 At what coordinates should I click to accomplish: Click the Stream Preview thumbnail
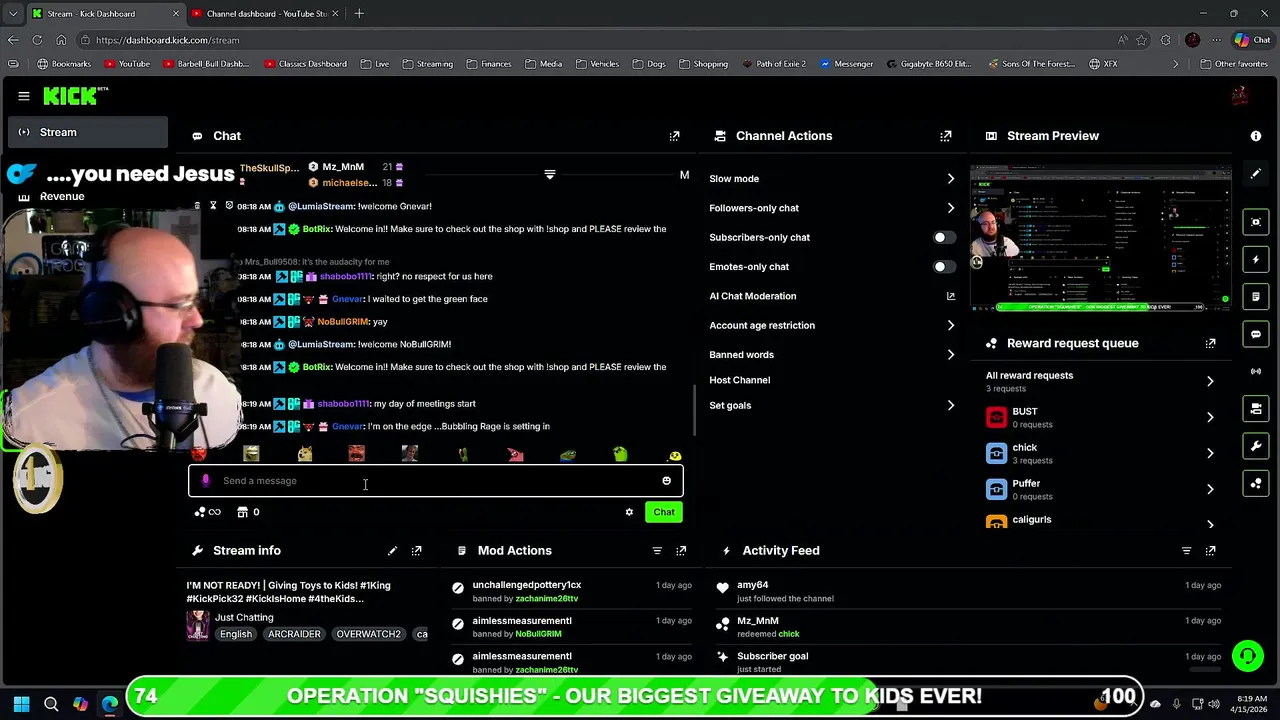click(1101, 238)
